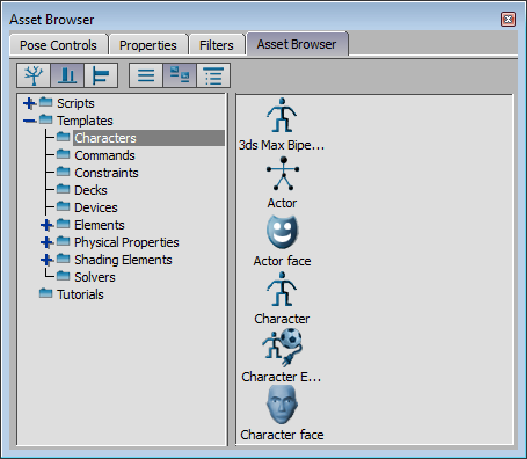Open the Filters tab
The image size is (527, 459).
[x=216, y=45]
